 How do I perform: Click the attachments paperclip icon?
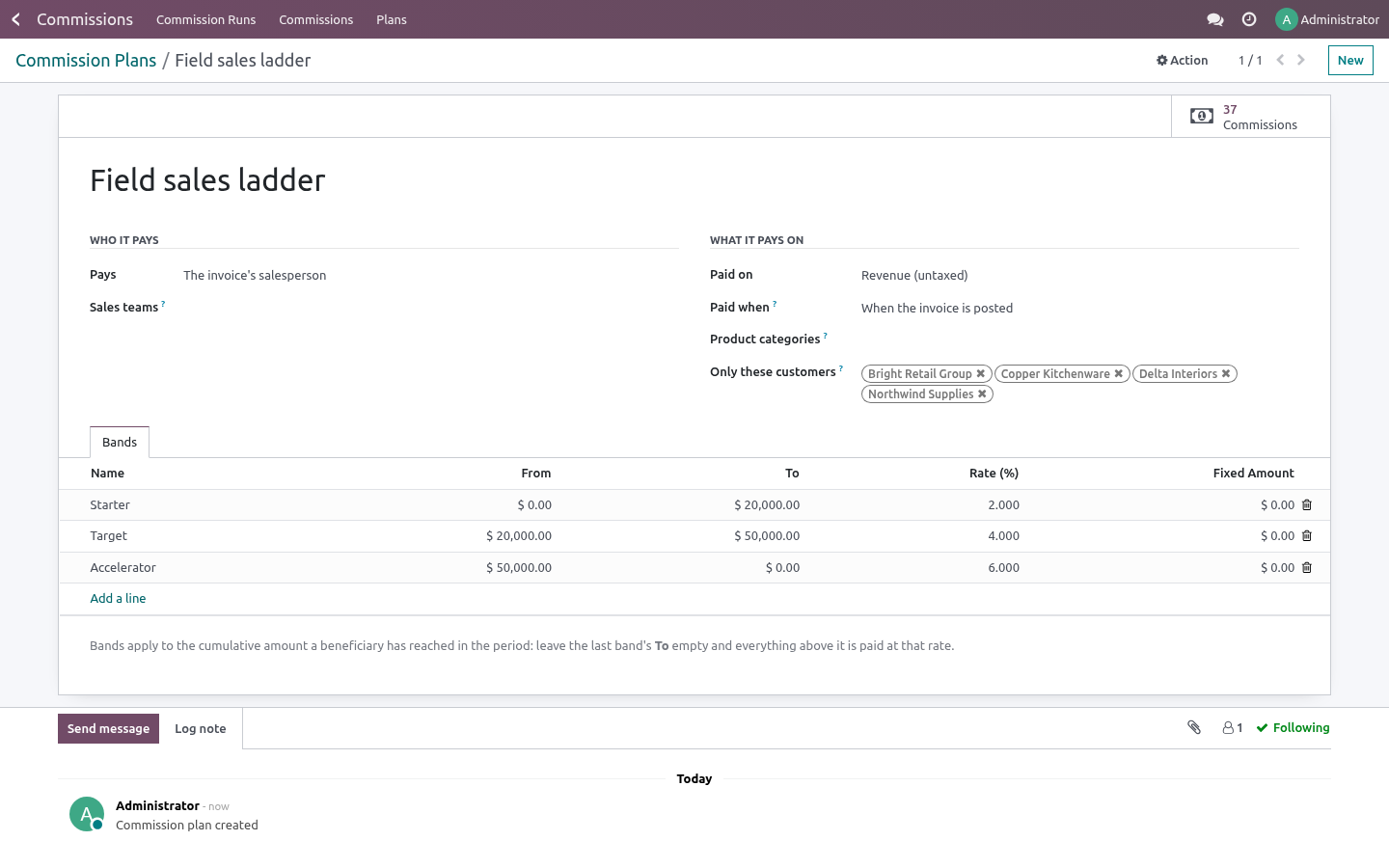click(x=1194, y=728)
